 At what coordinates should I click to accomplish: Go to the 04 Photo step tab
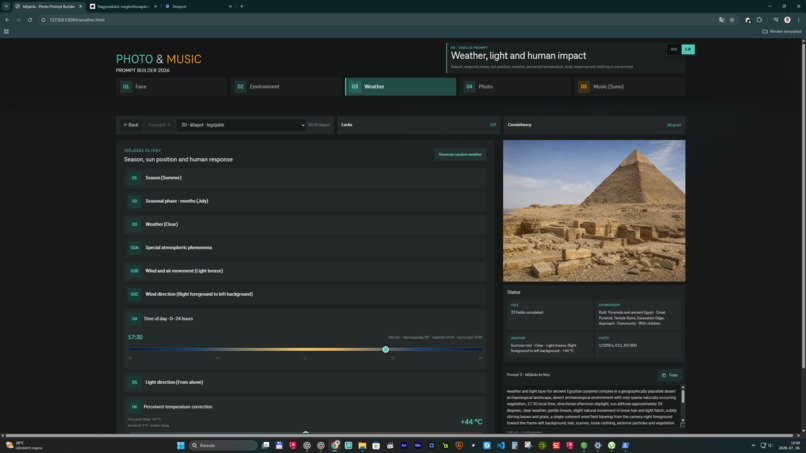pos(515,86)
